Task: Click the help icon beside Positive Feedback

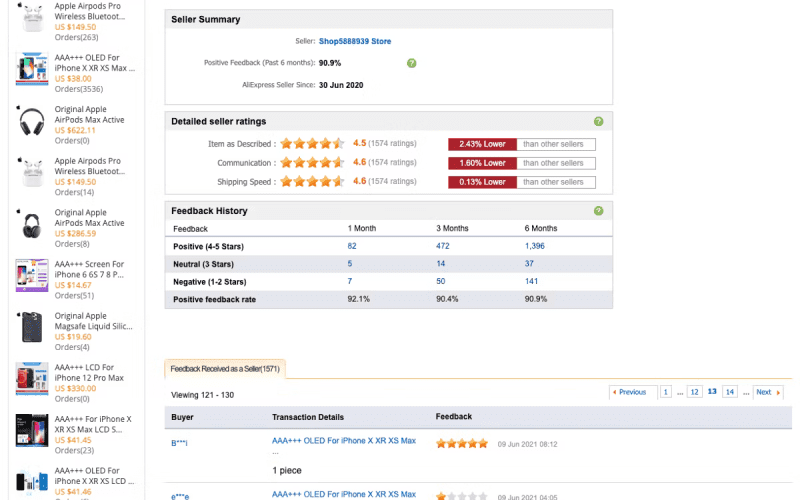Action: (412, 63)
